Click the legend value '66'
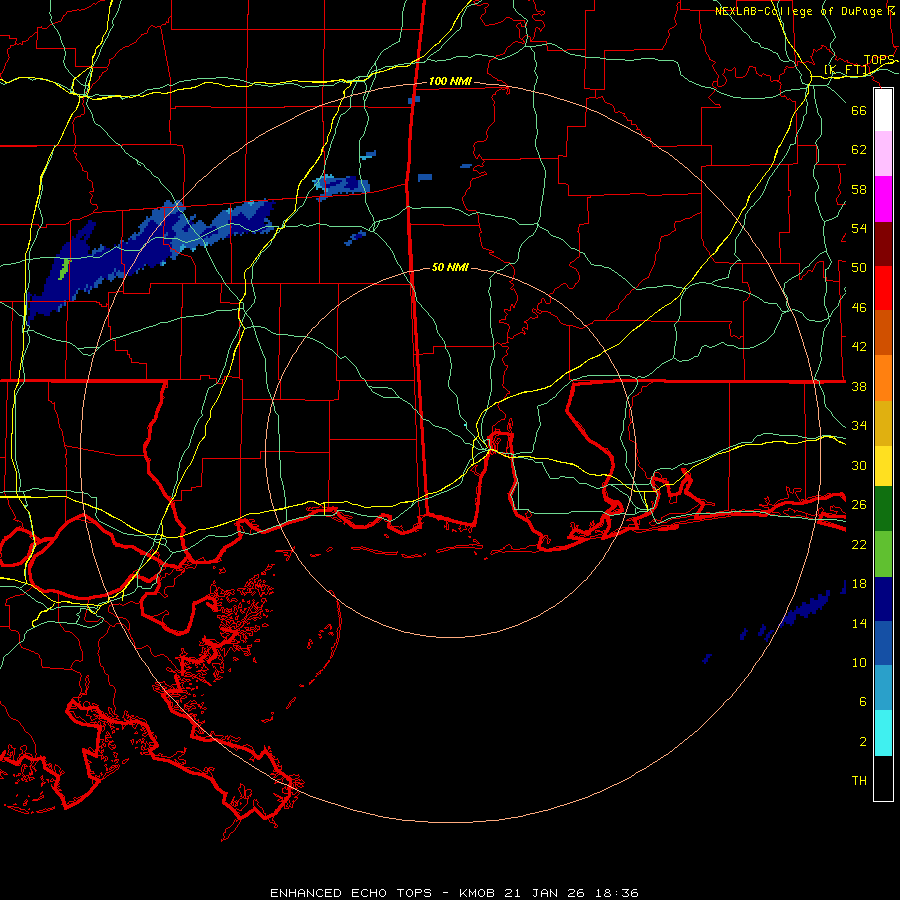Screen dimensions: 900x900 tap(859, 110)
